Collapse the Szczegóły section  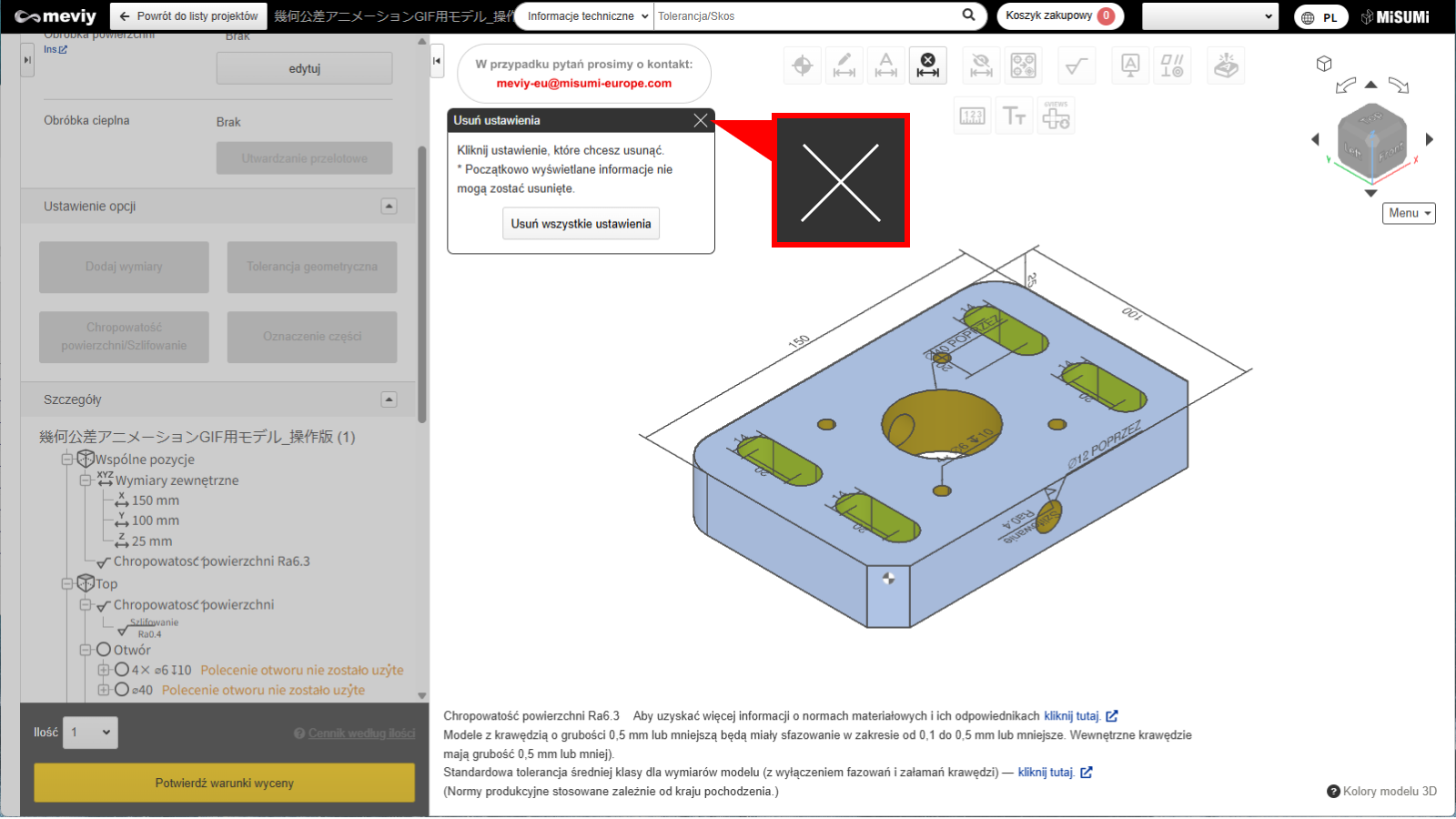389,399
